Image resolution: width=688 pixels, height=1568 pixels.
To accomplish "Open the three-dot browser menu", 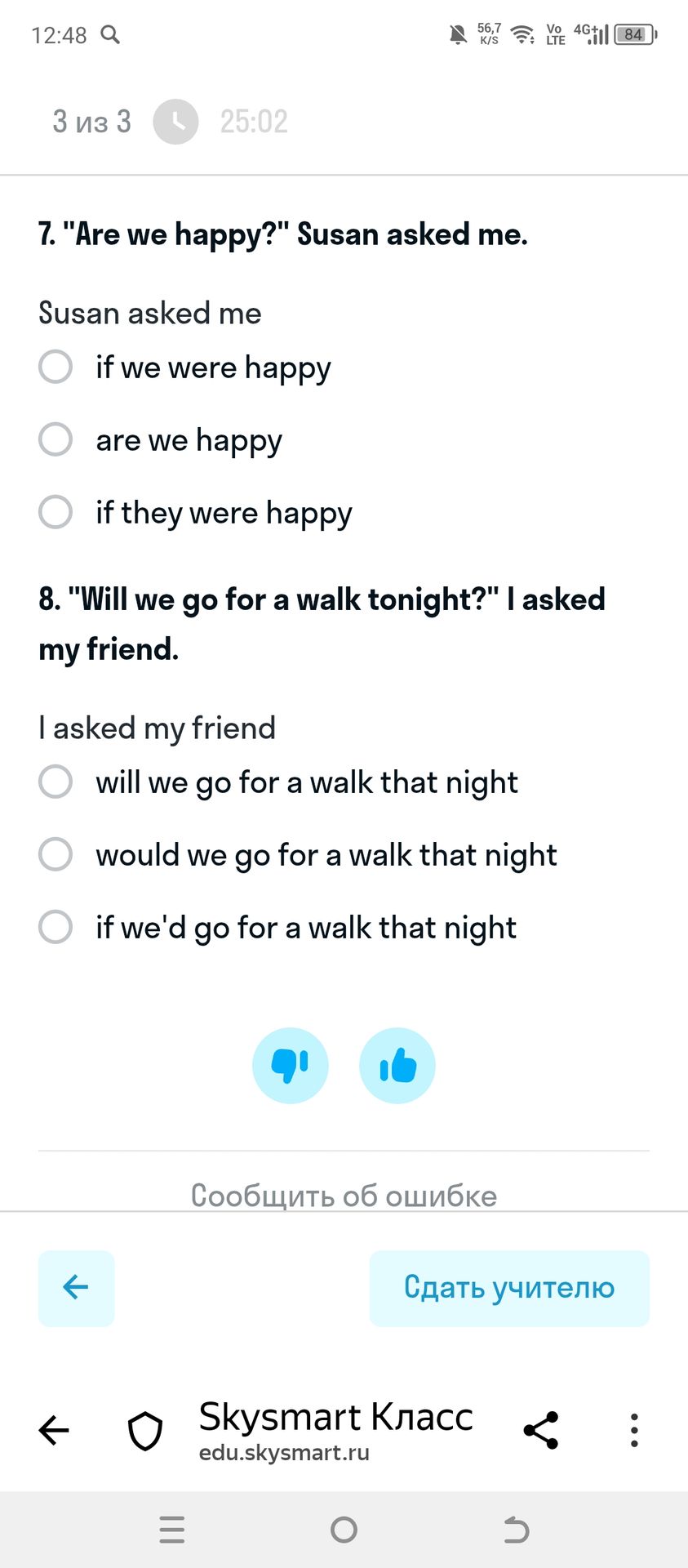I will [x=634, y=1430].
